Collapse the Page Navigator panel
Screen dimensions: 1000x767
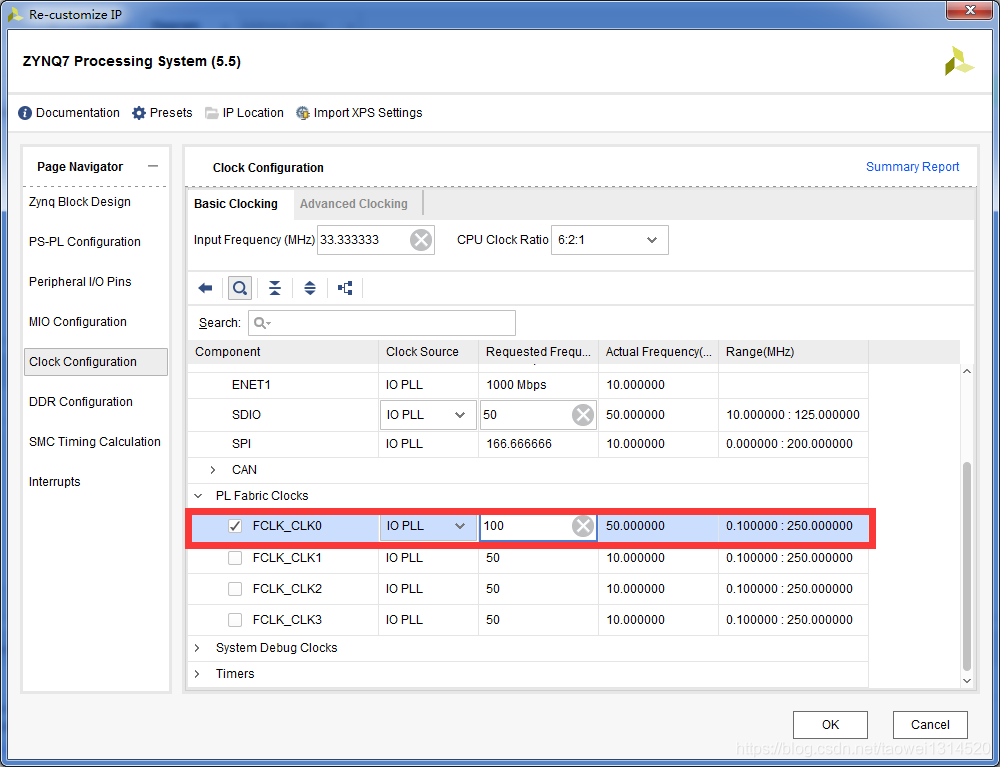click(152, 166)
